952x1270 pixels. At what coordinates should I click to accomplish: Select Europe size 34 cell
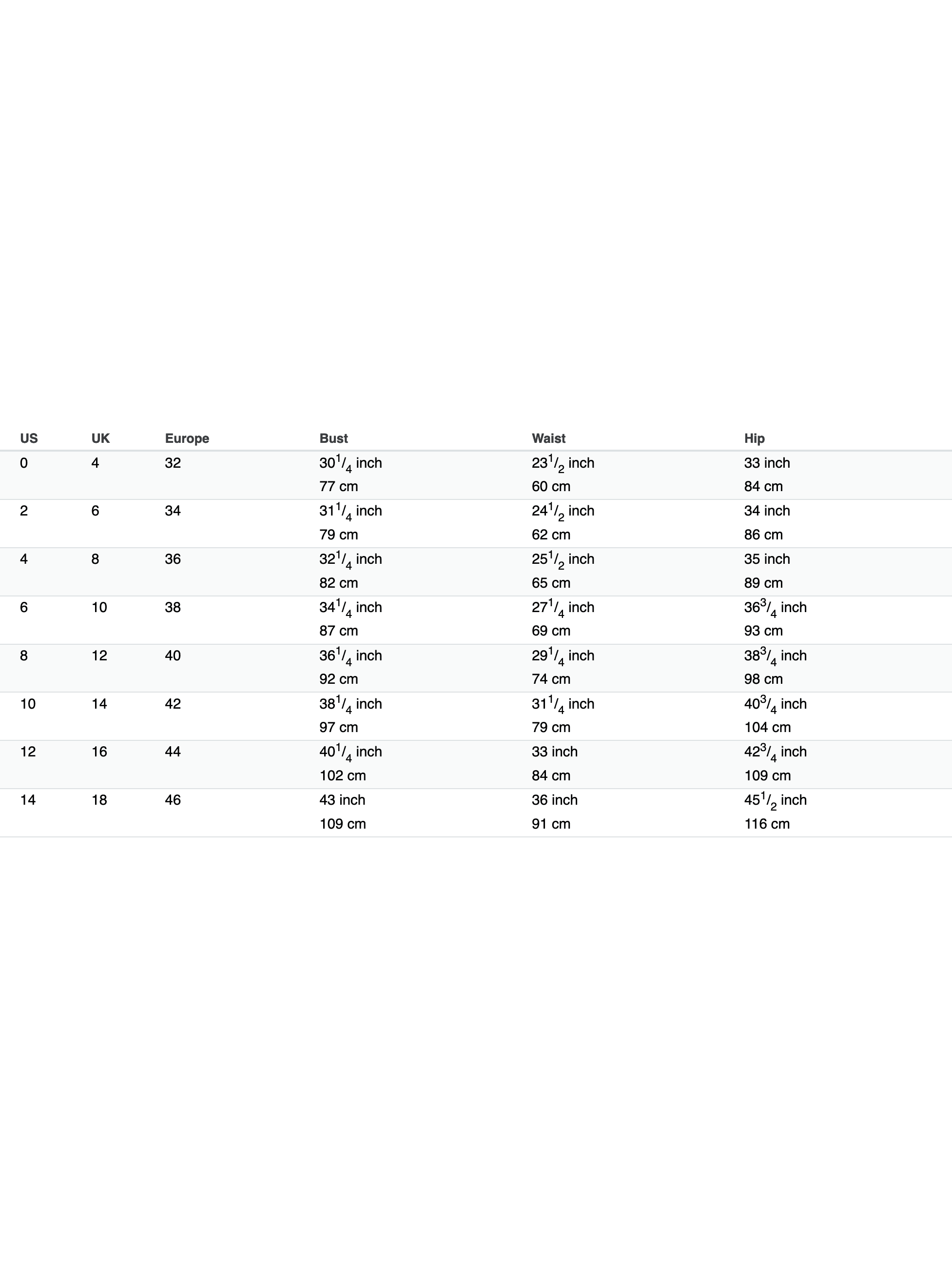coord(173,511)
